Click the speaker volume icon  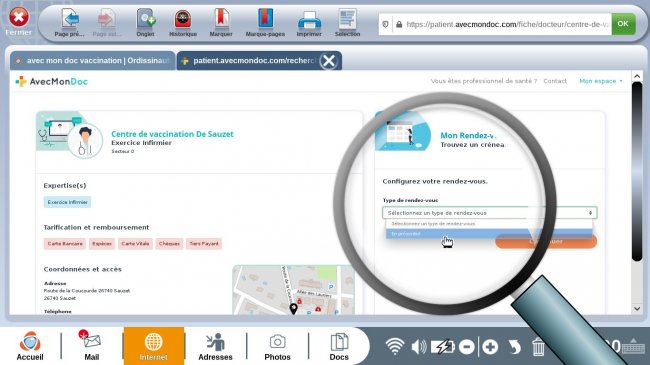coord(419,346)
